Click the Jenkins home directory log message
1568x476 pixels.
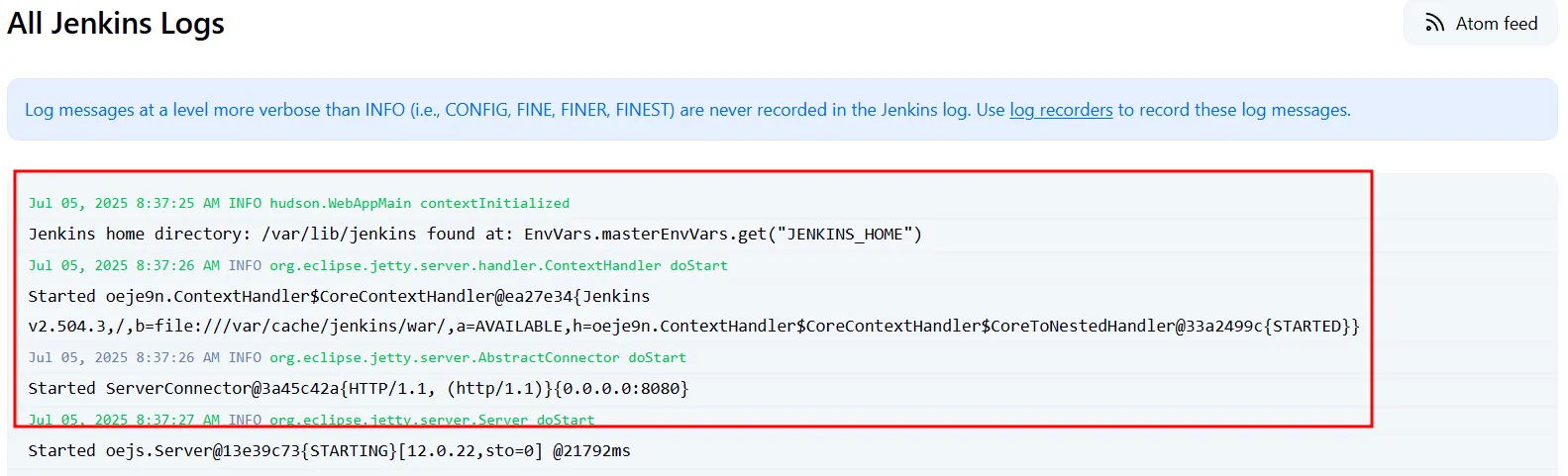pos(474,234)
